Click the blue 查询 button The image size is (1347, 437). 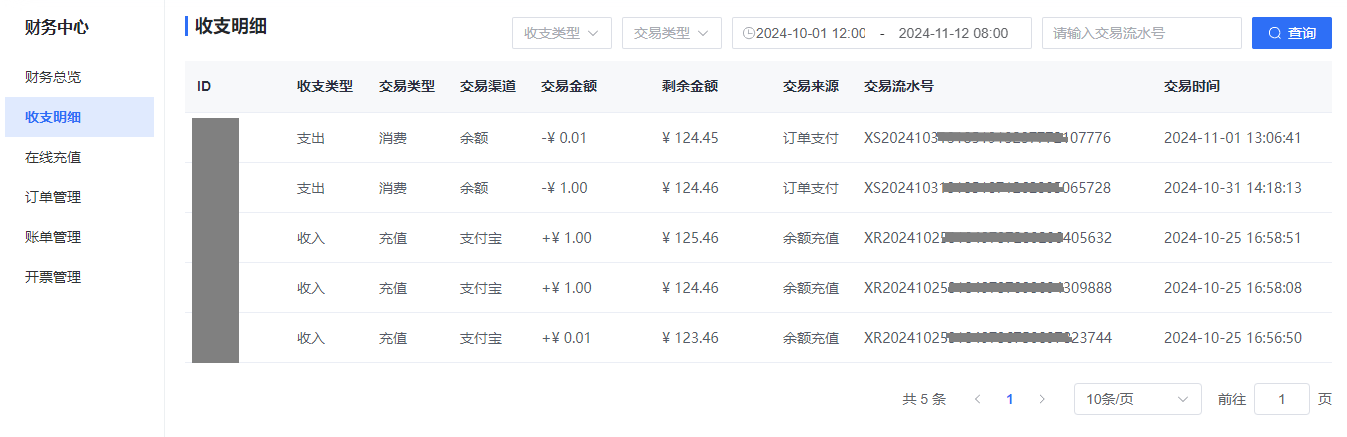(x=1292, y=33)
